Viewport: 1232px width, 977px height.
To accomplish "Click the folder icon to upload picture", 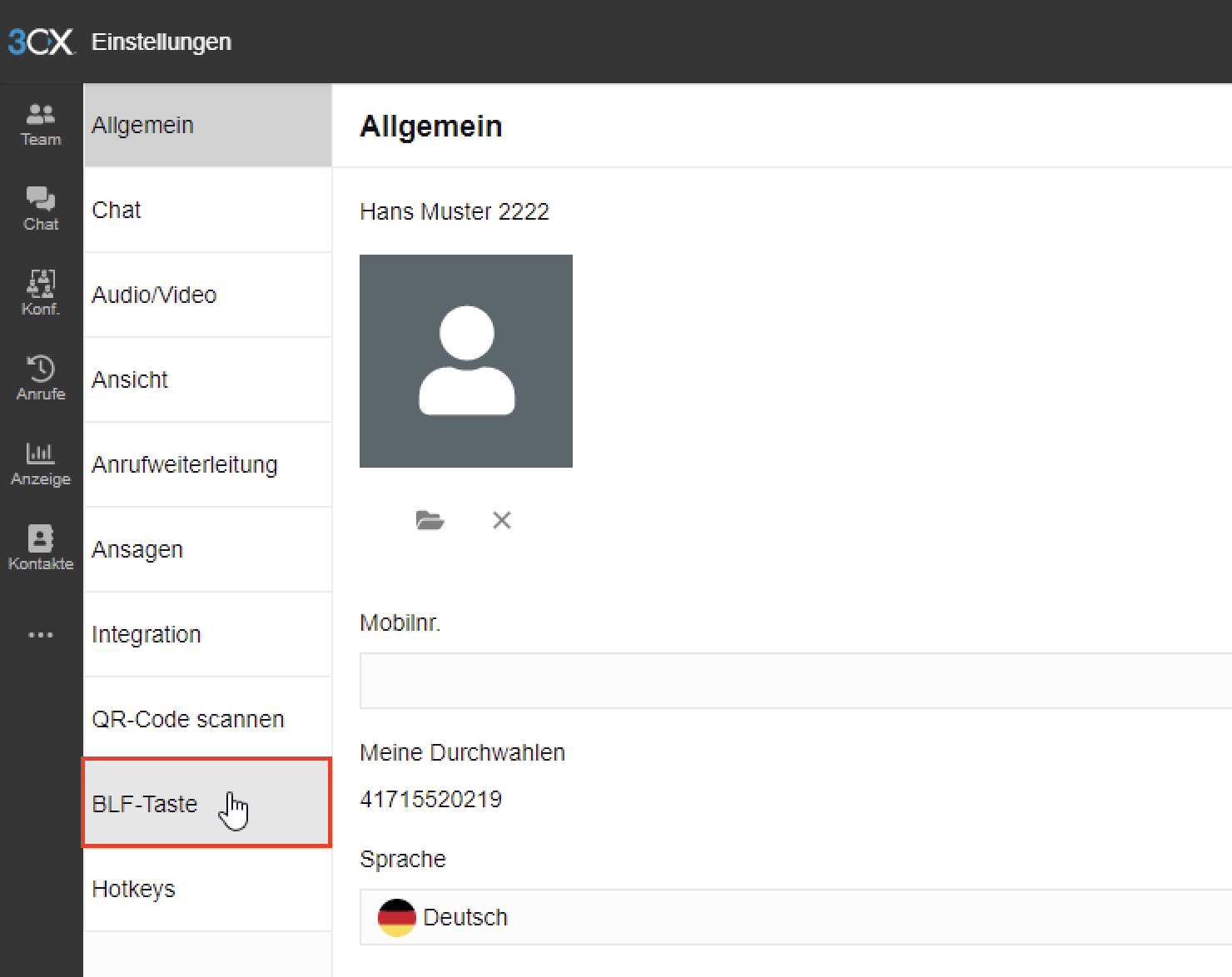I will [x=430, y=521].
